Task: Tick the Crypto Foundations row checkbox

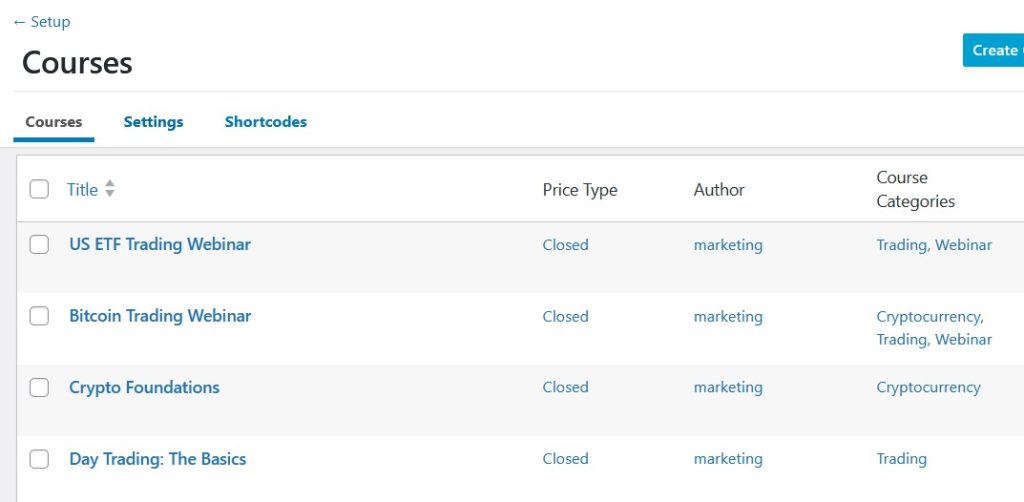Action: [x=39, y=388]
